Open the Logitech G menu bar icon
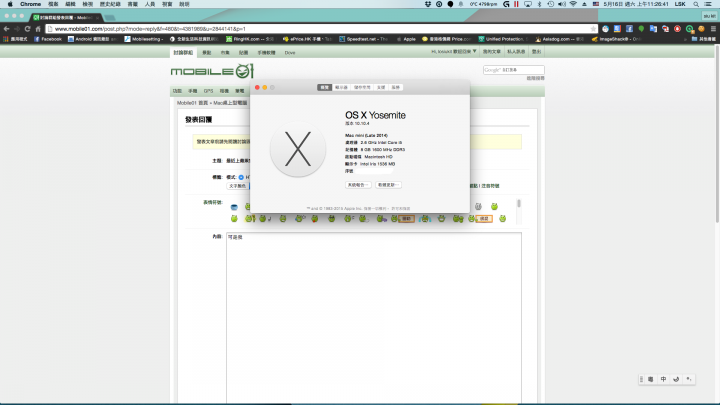This screenshot has height=405, width=720. [x=506, y=4]
